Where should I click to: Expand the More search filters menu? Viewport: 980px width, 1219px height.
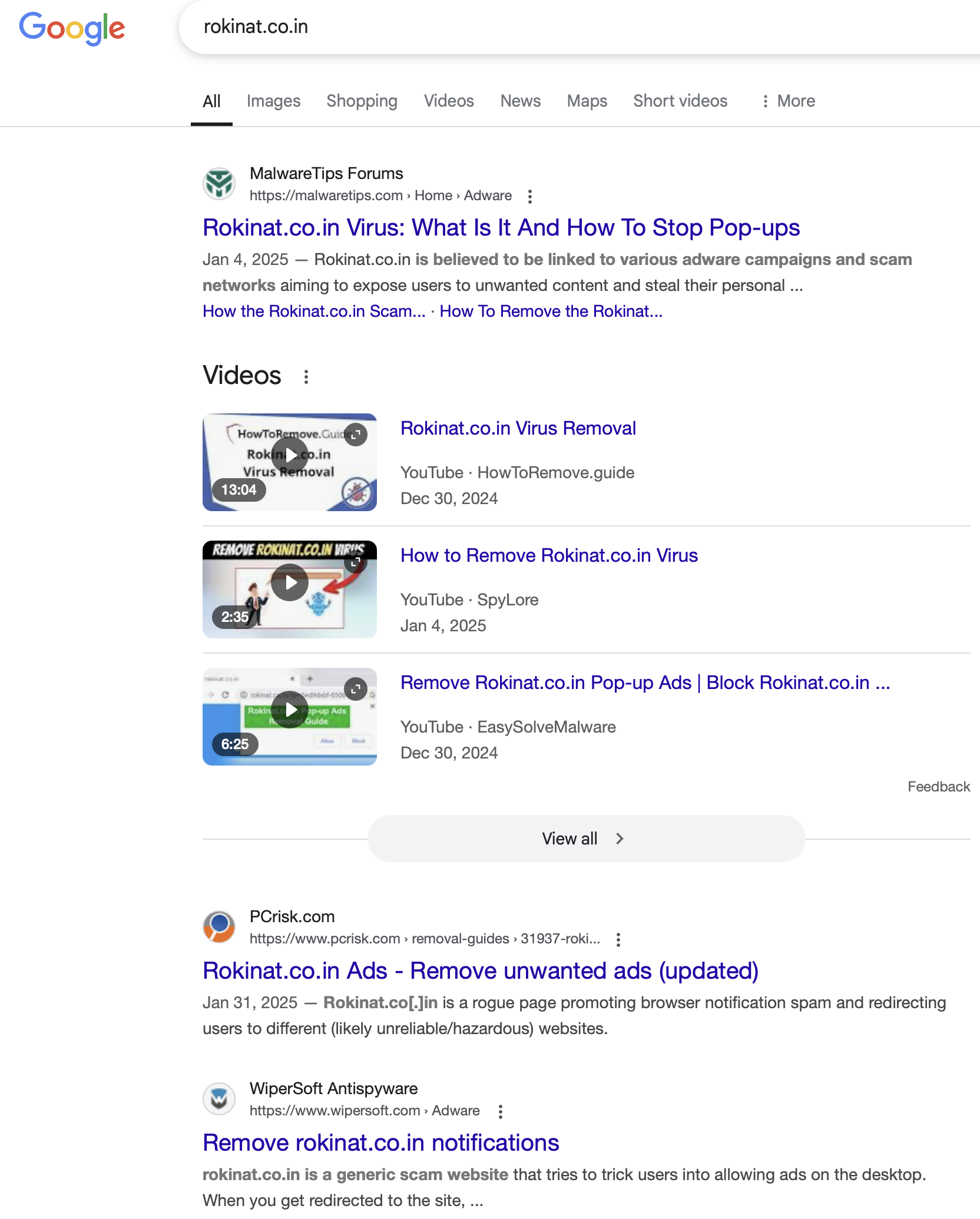pyautogui.click(x=788, y=101)
